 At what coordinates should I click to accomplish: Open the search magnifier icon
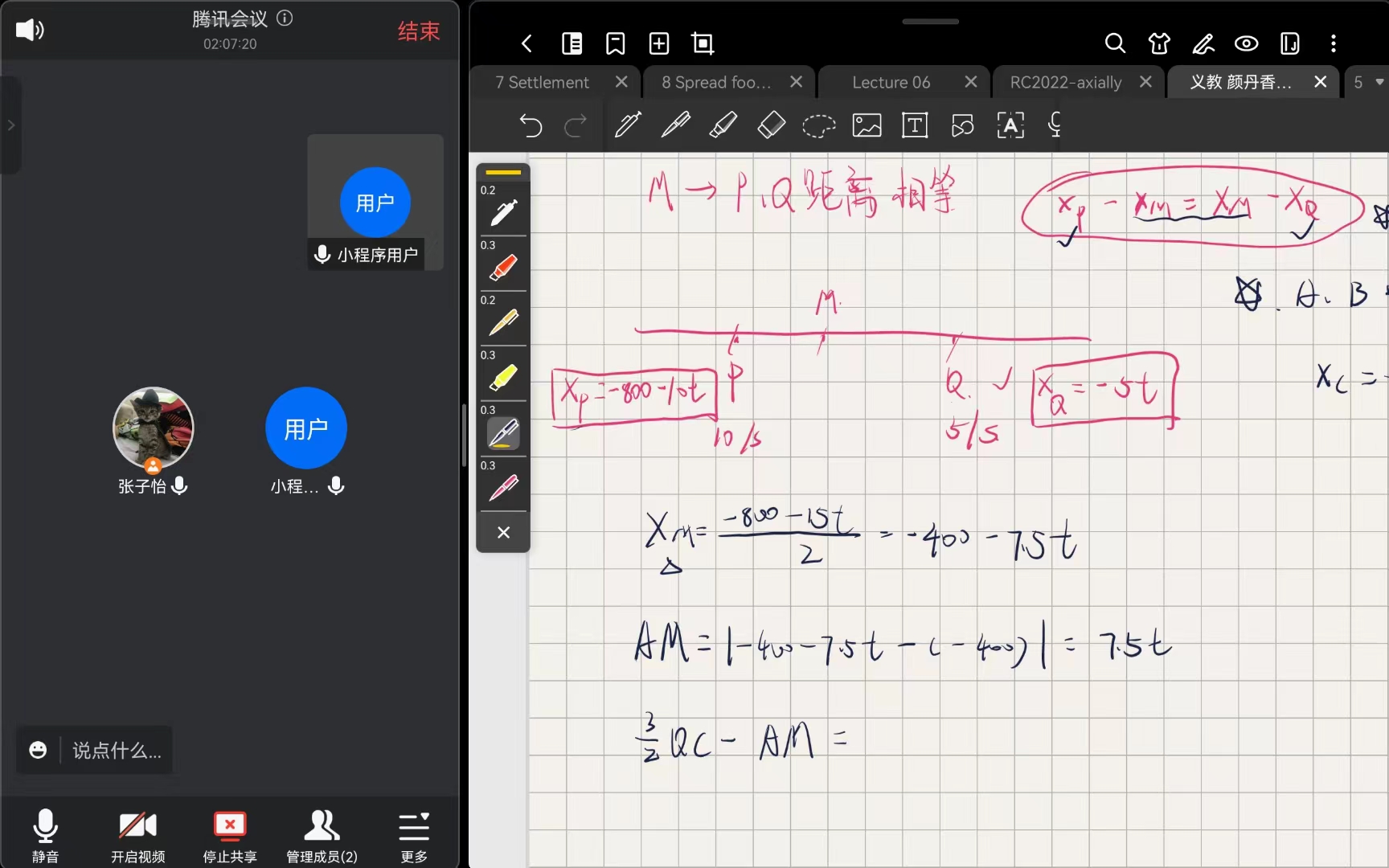(x=1115, y=43)
